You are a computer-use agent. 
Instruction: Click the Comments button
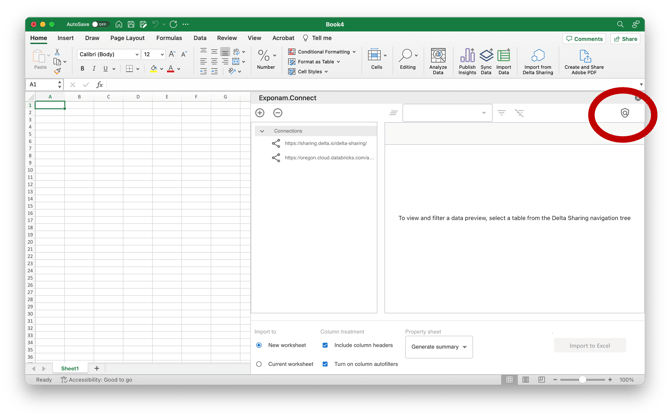tap(584, 38)
